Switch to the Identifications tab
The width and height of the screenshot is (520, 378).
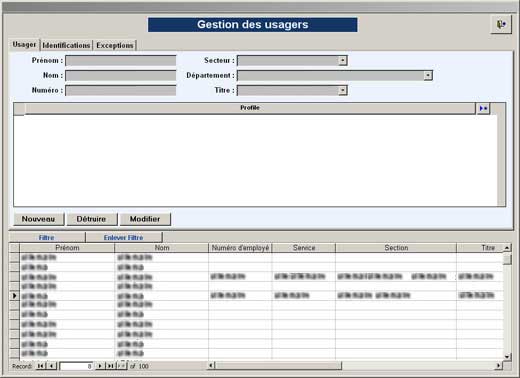[x=66, y=45]
